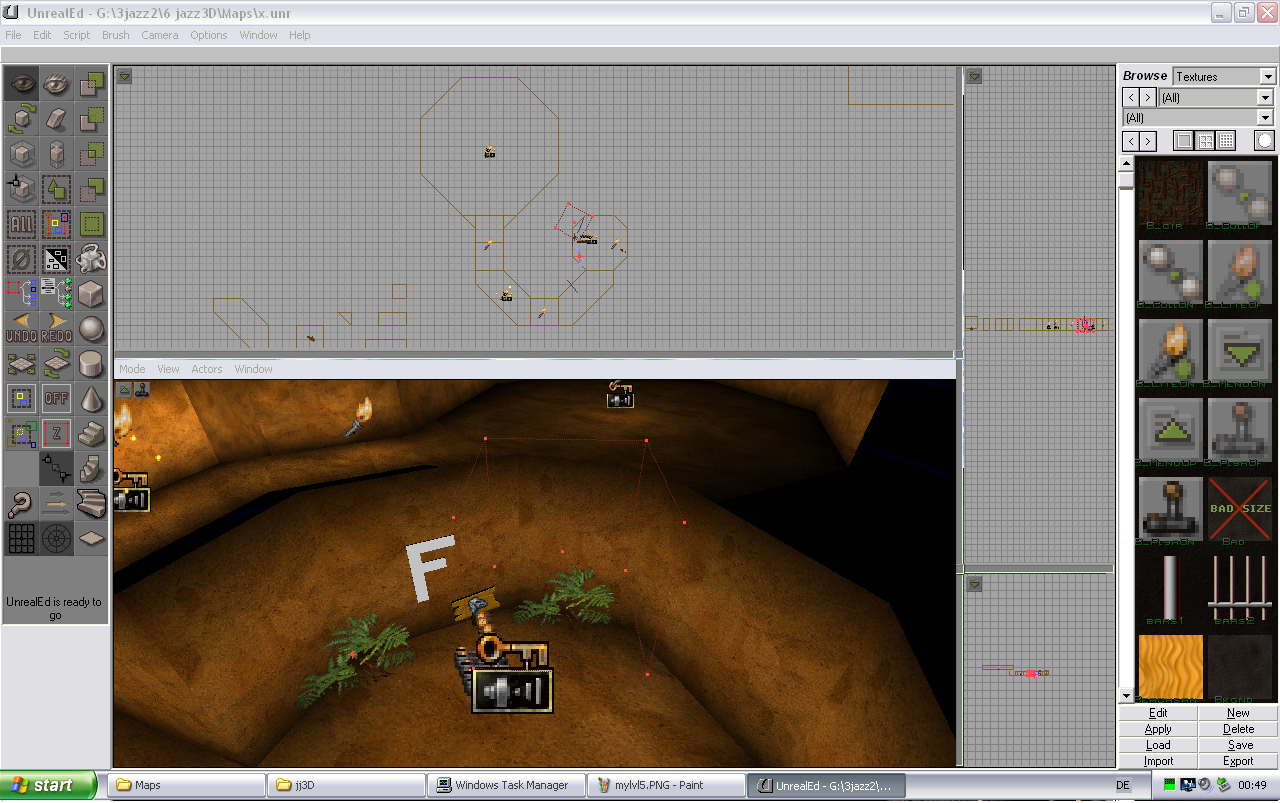The width and height of the screenshot is (1280, 803).
Task: Click the Apply texture button
Action: coord(1158,729)
